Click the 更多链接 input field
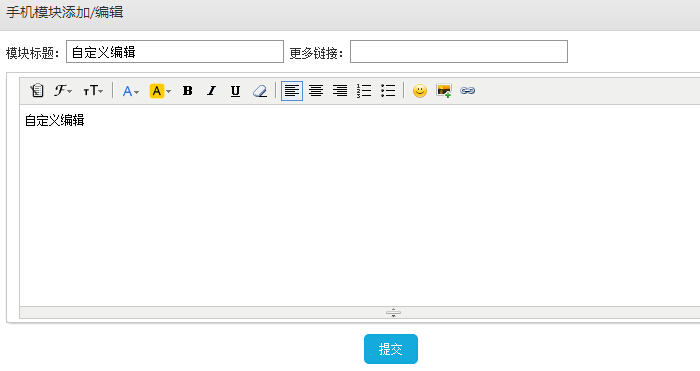 pos(459,51)
